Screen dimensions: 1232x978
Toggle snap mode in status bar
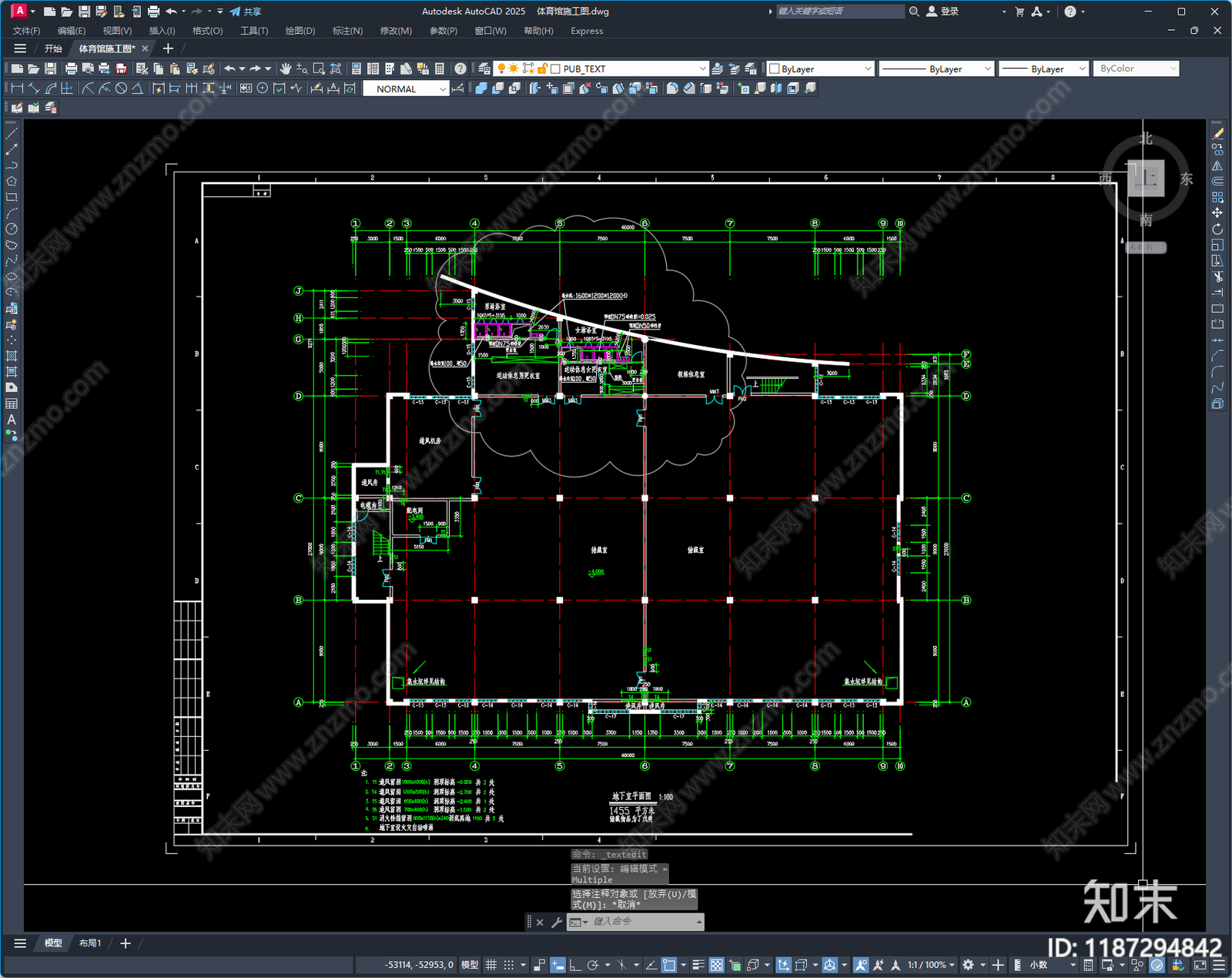point(509,965)
